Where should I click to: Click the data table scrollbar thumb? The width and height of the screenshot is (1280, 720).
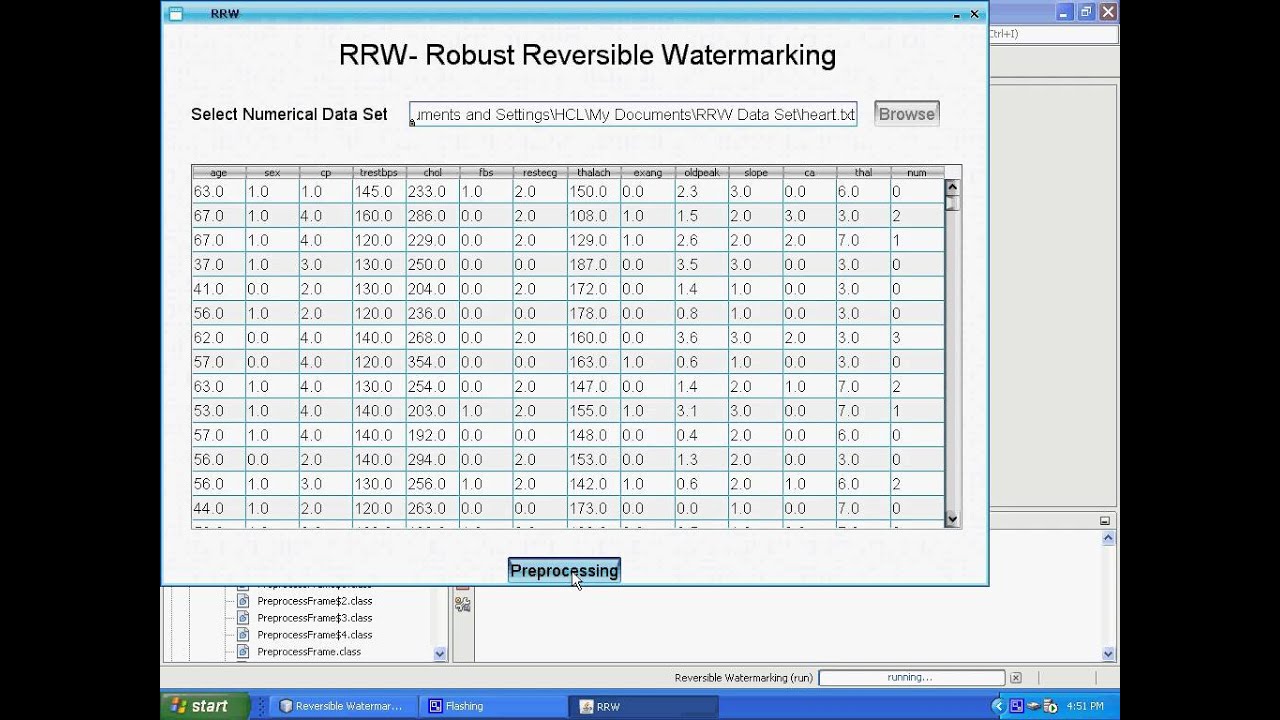952,204
